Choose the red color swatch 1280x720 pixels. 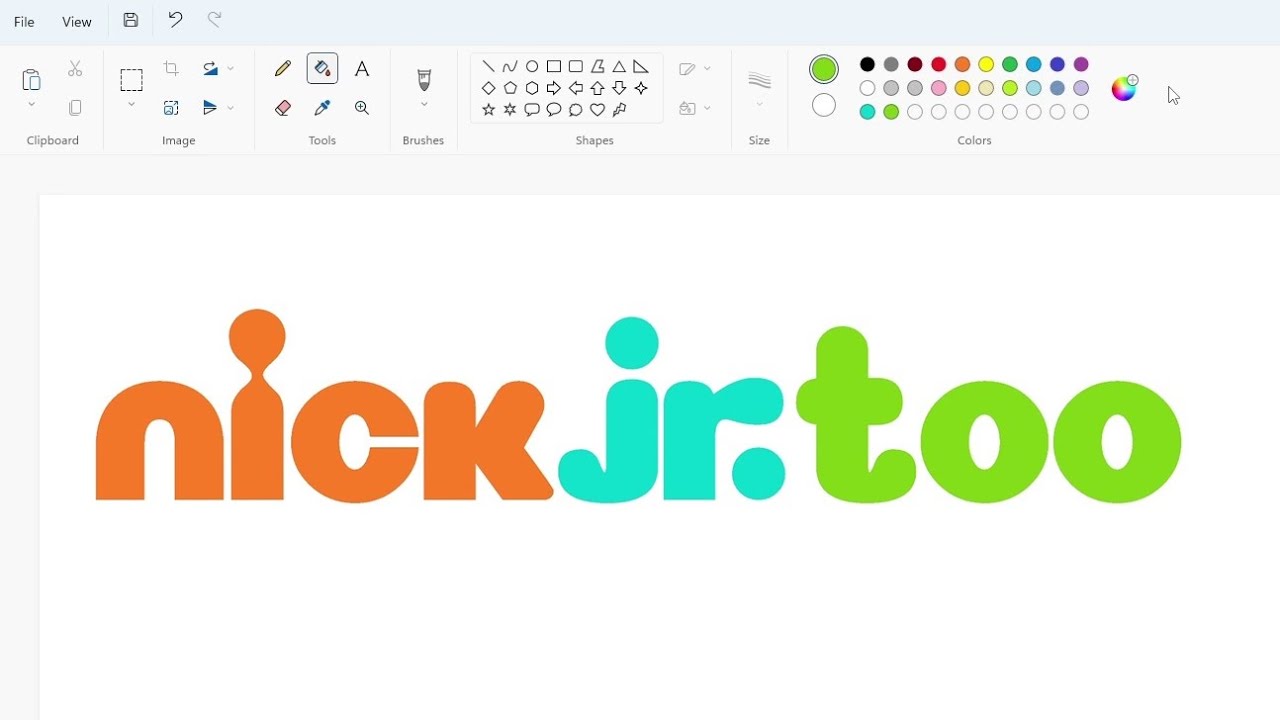coord(939,65)
